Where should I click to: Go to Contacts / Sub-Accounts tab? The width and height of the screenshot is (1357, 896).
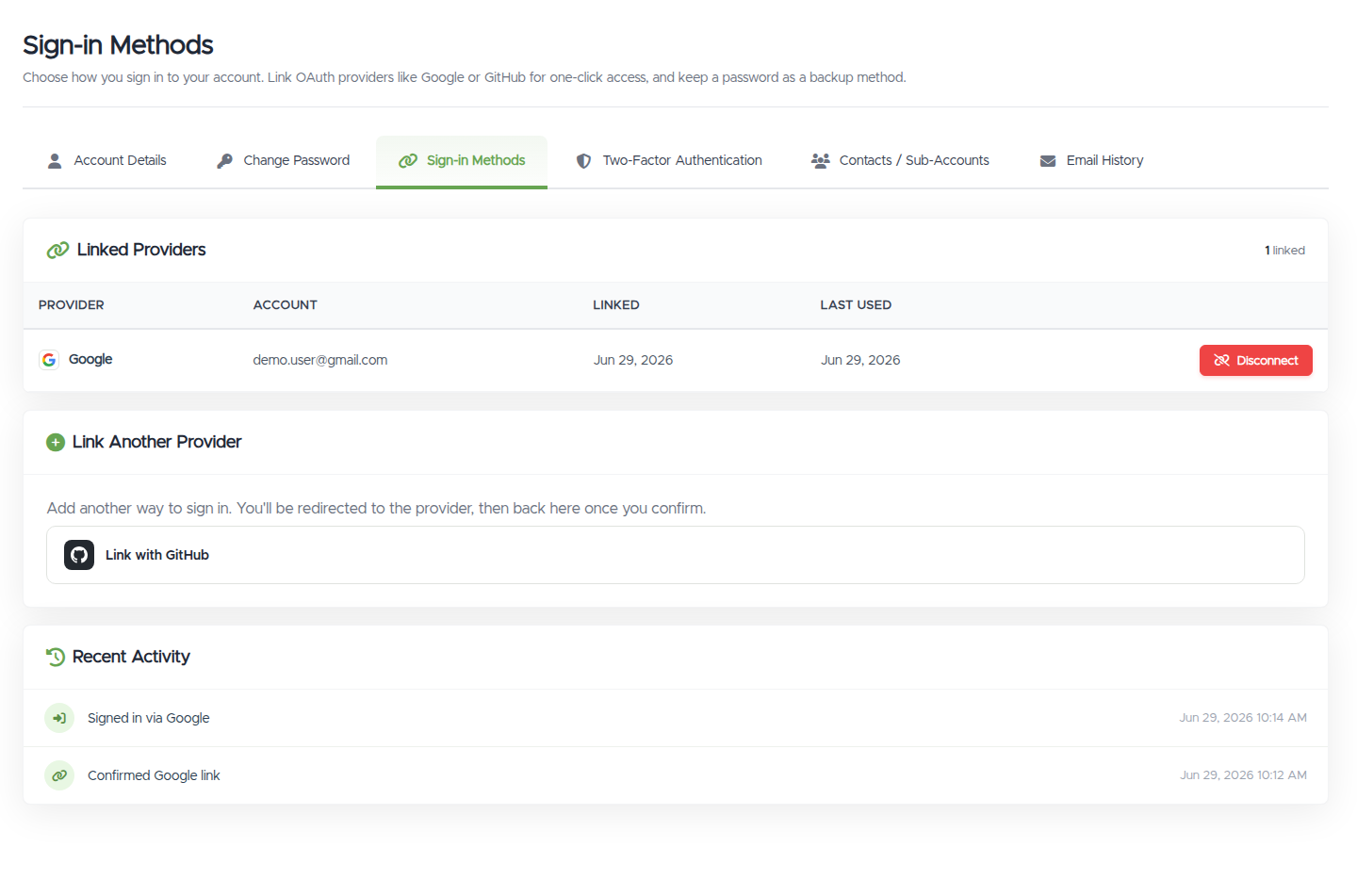tap(900, 161)
